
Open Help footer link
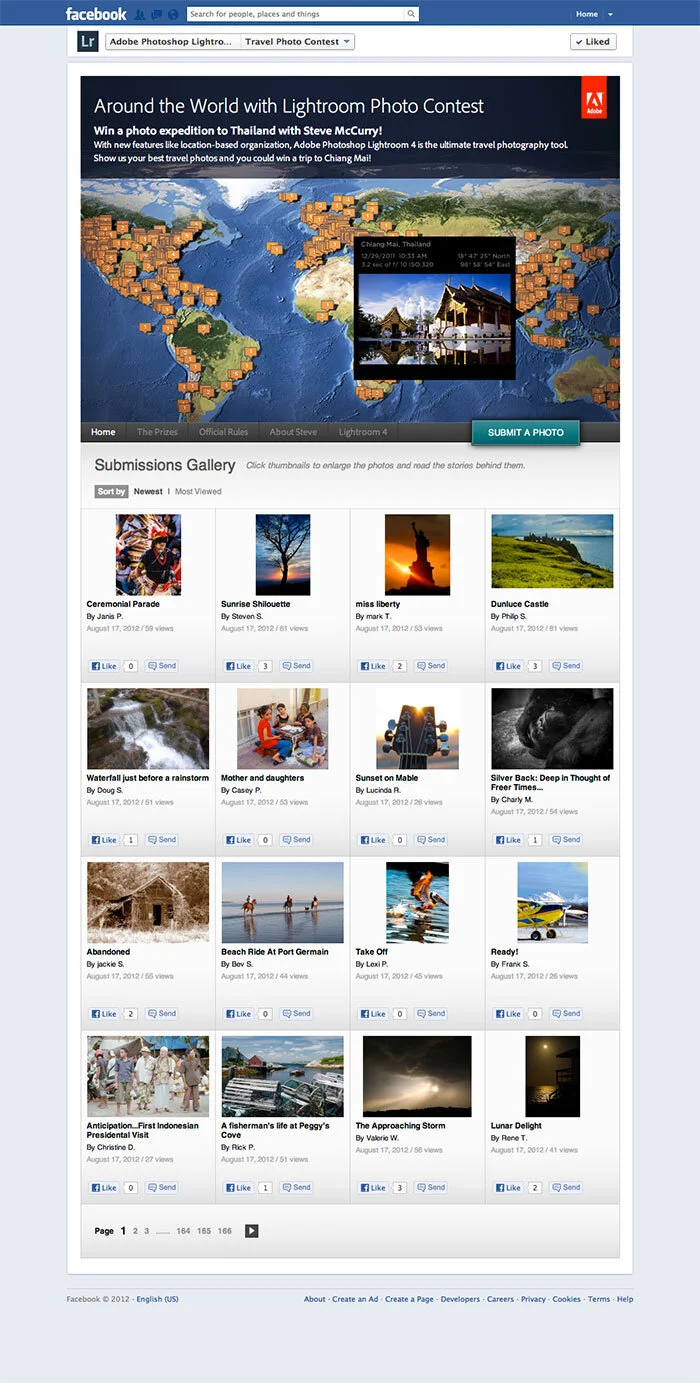click(x=625, y=1299)
